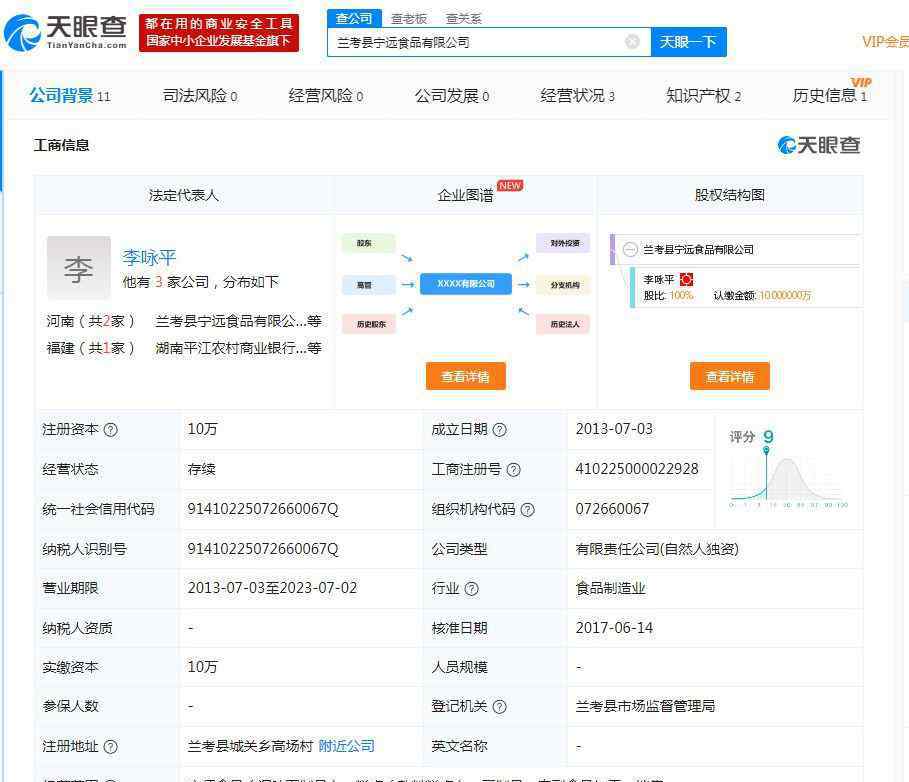
Task: Click the 公司类型 value 有限责任公司(自然人独资)
Action: 657,549
